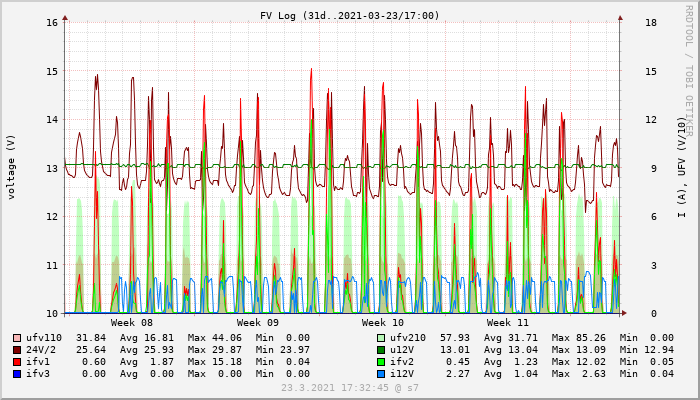This screenshot has height=400, width=700.
Task: Click the timestamp text below the legend
Action: tap(349, 388)
